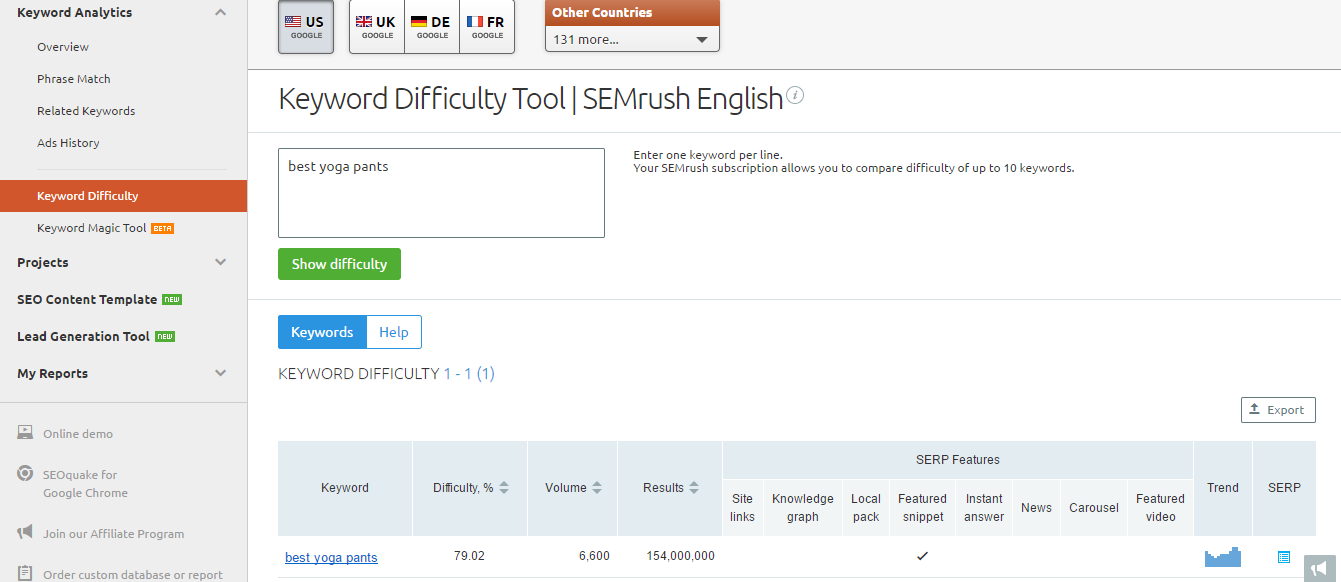Open Keyword Magic Tool

click(x=92, y=228)
